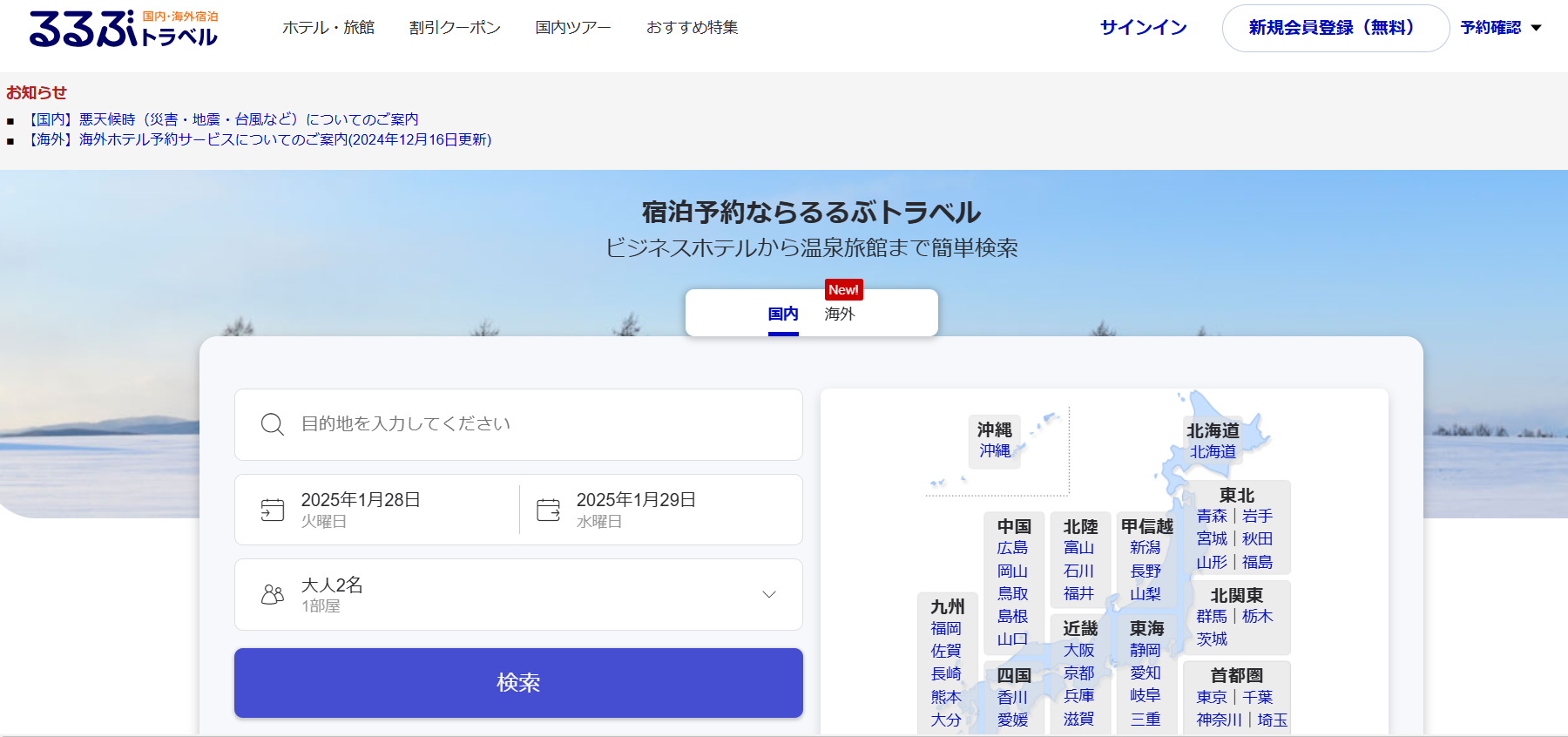Switch to the 海外 tab
The height and width of the screenshot is (737, 1568).
click(840, 314)
